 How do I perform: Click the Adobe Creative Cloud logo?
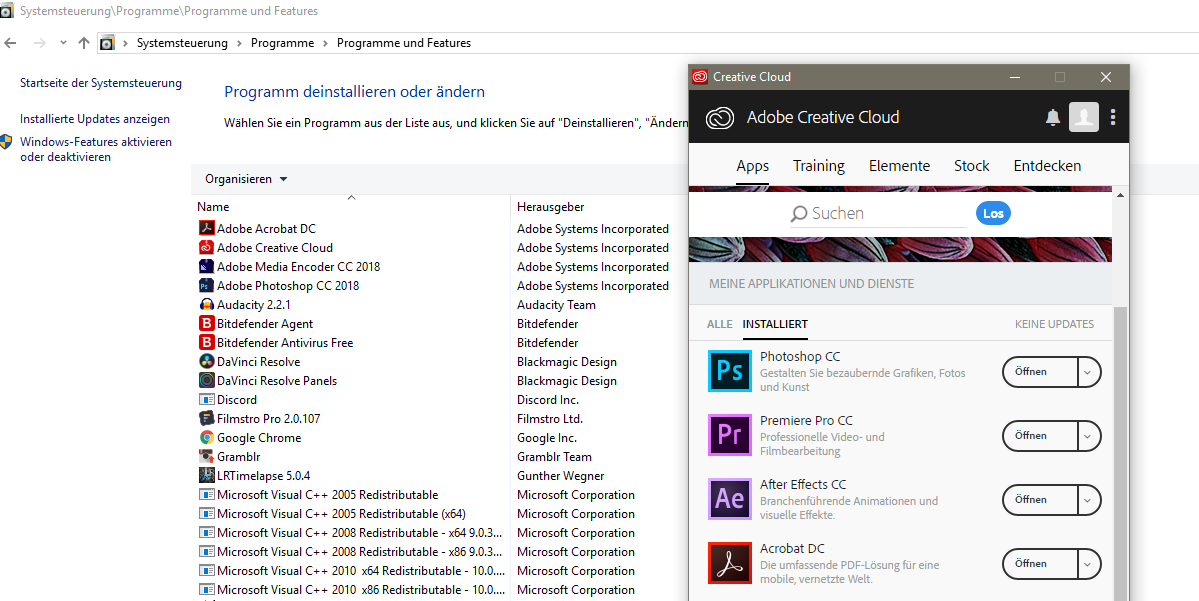coord(719,117)
